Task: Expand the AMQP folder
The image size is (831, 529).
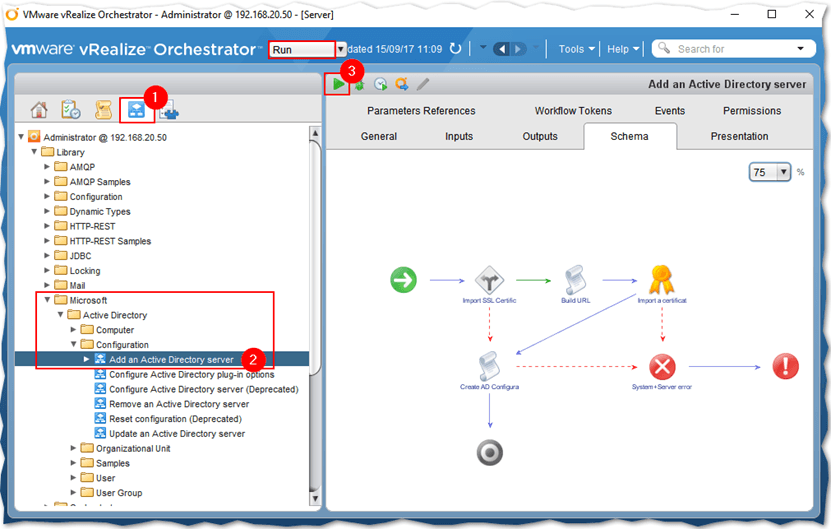Action: 47,166
